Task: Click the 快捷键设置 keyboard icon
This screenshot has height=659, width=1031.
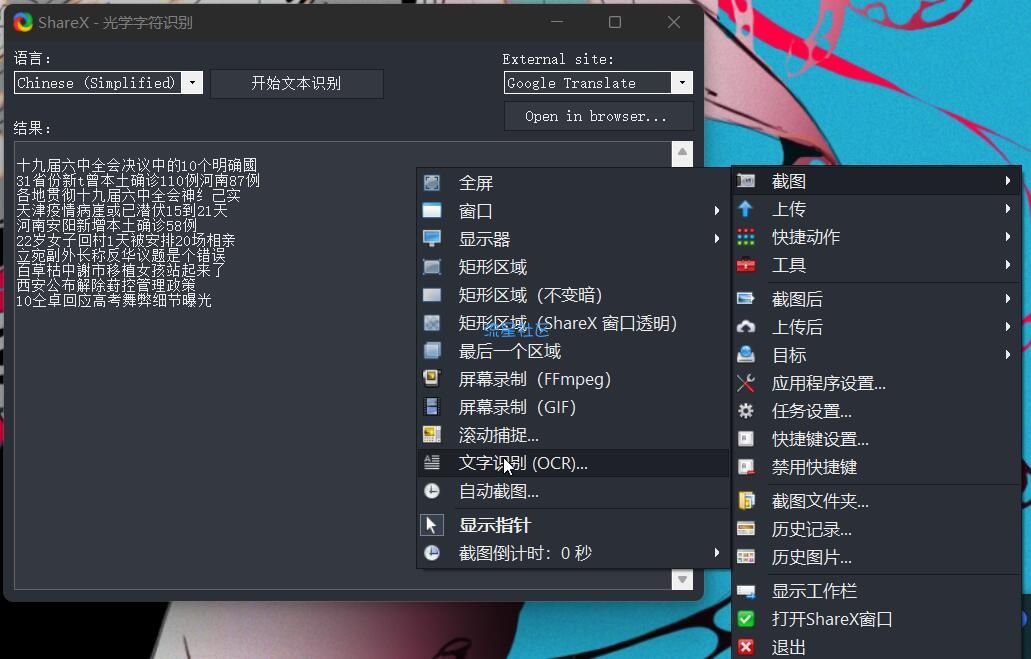Action: [746, 439]
